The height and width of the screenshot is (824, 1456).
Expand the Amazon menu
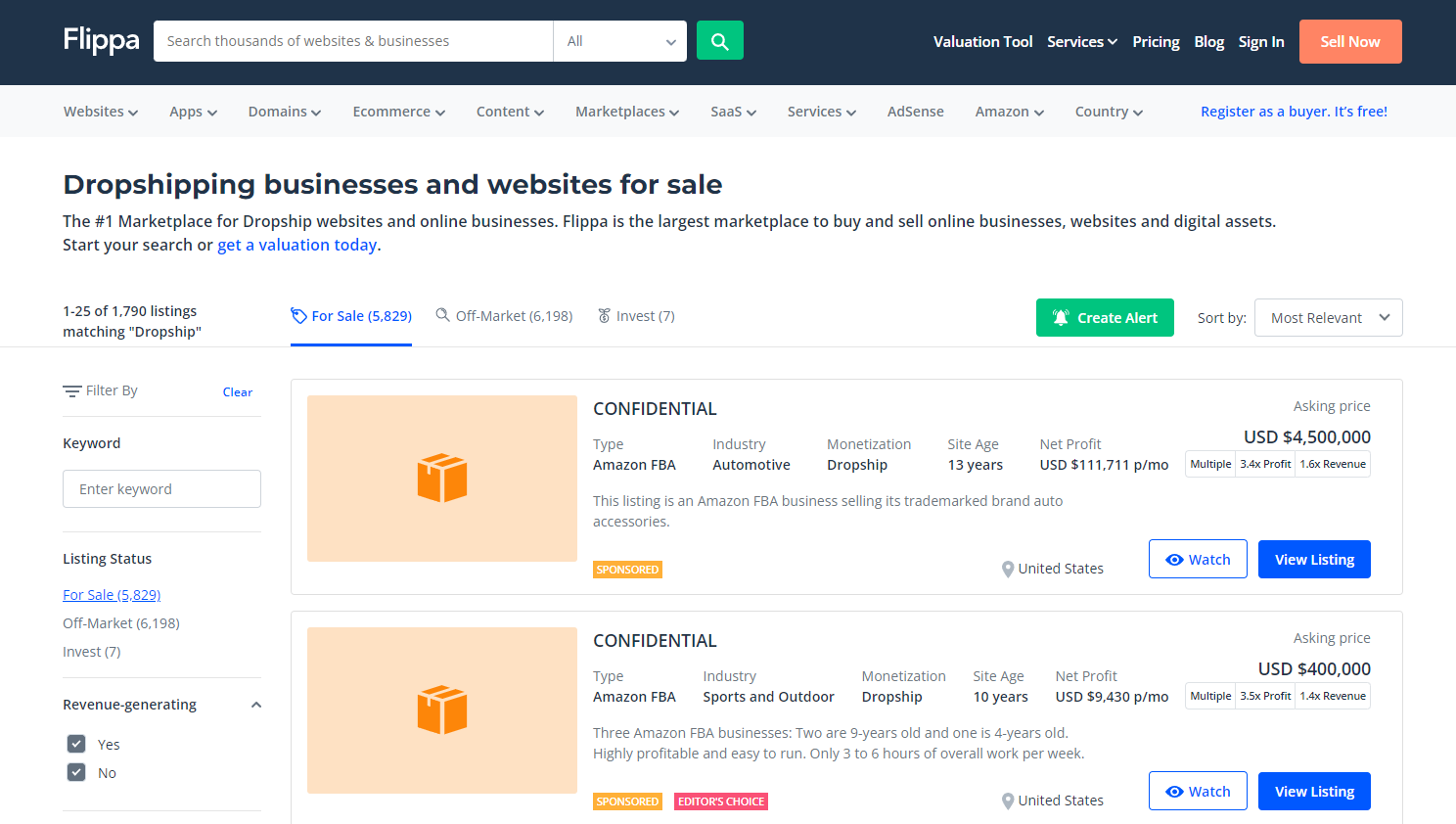1010,112
